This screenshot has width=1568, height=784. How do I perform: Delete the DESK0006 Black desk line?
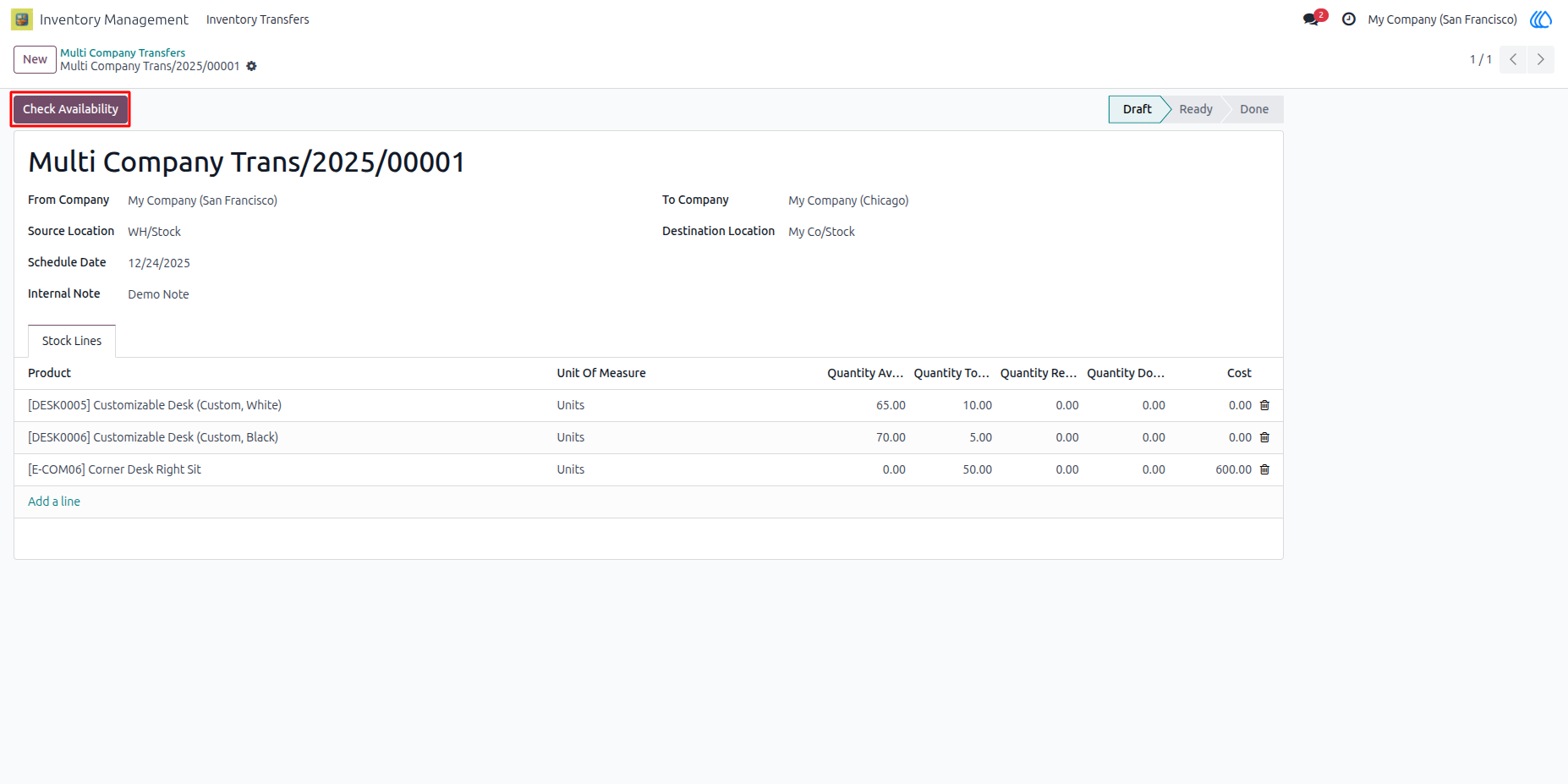[1264, 437]
